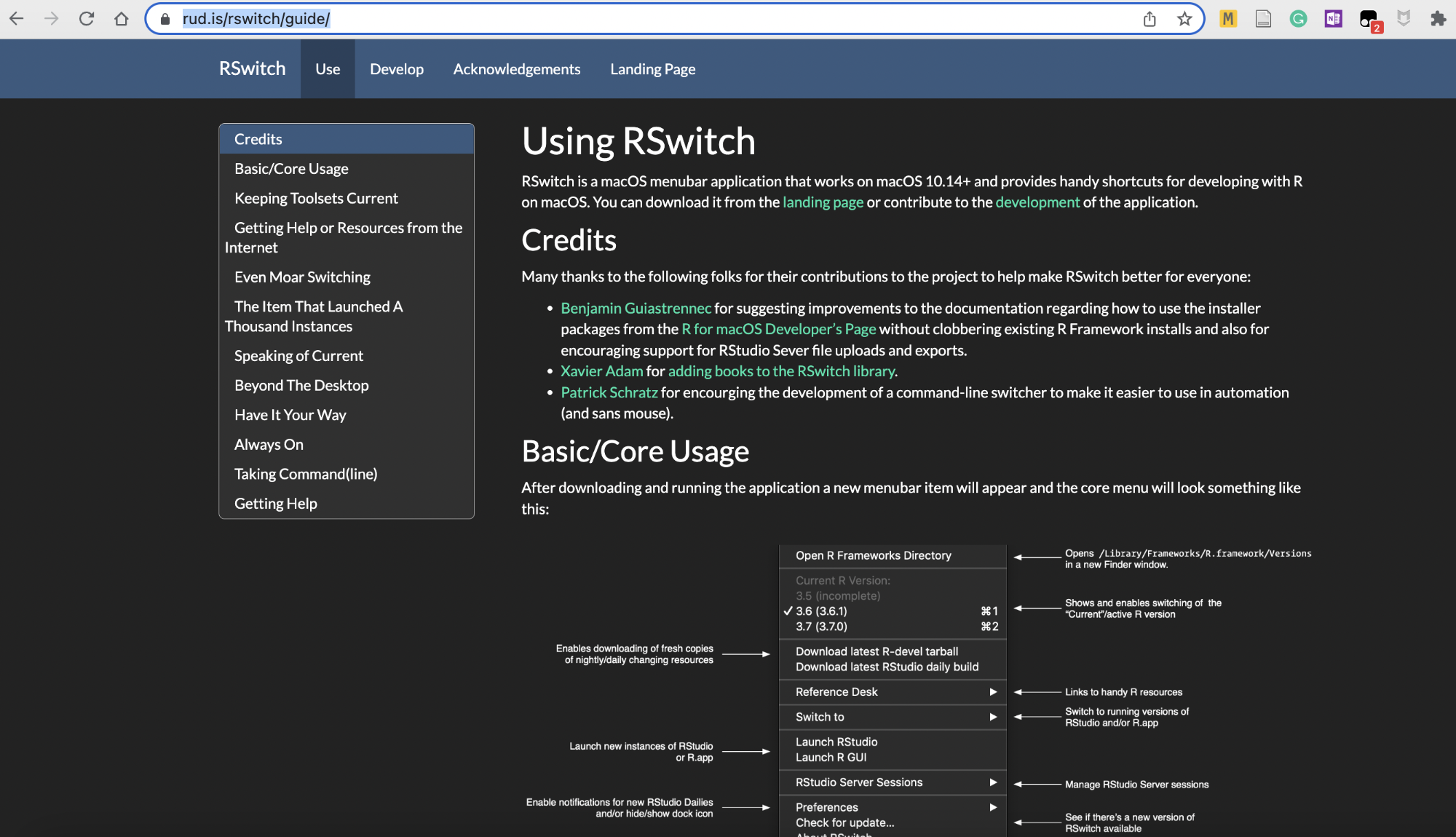Jump to Getting Help section in sidebar
The image size is (1456, 837).
pyautogui.click(x=347, y=504)
